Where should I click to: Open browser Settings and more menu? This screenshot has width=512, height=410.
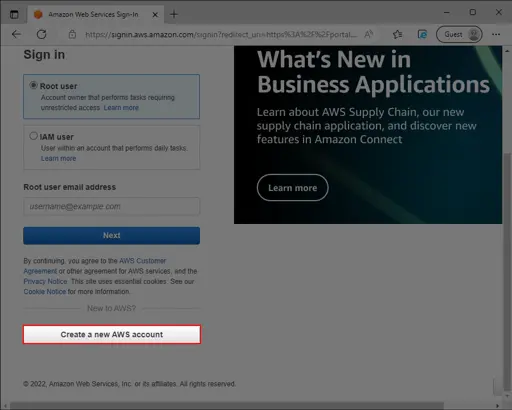496,34
